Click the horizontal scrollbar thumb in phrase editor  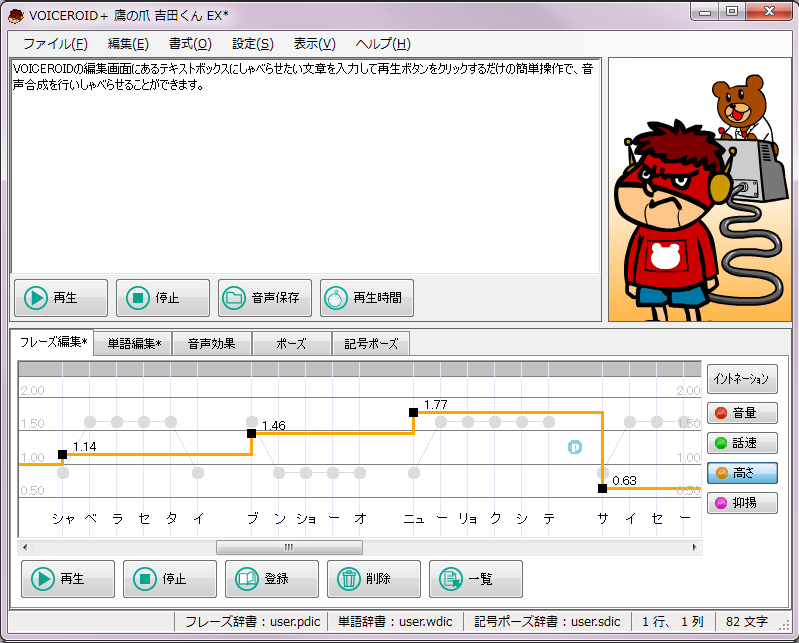pos(289,548)
